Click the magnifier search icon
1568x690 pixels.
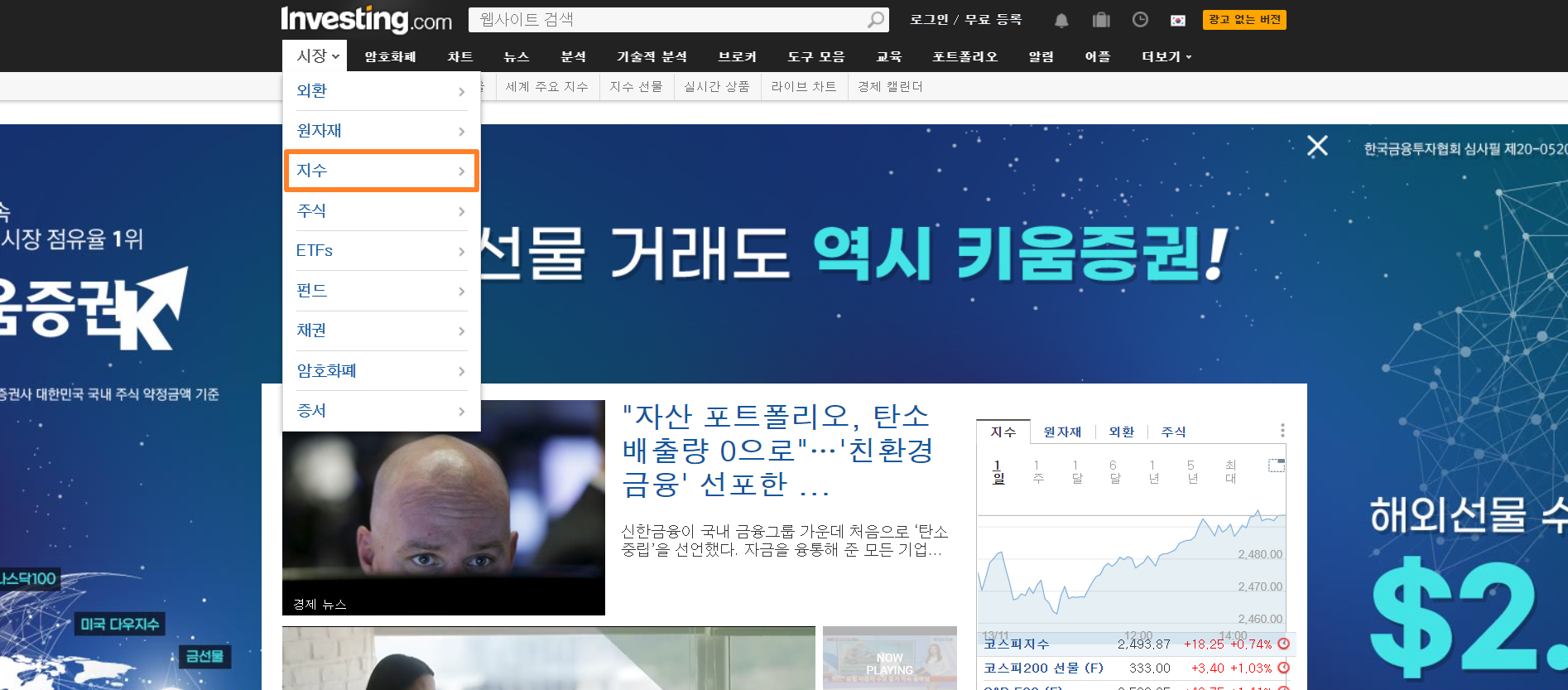[x=875, y=20]
